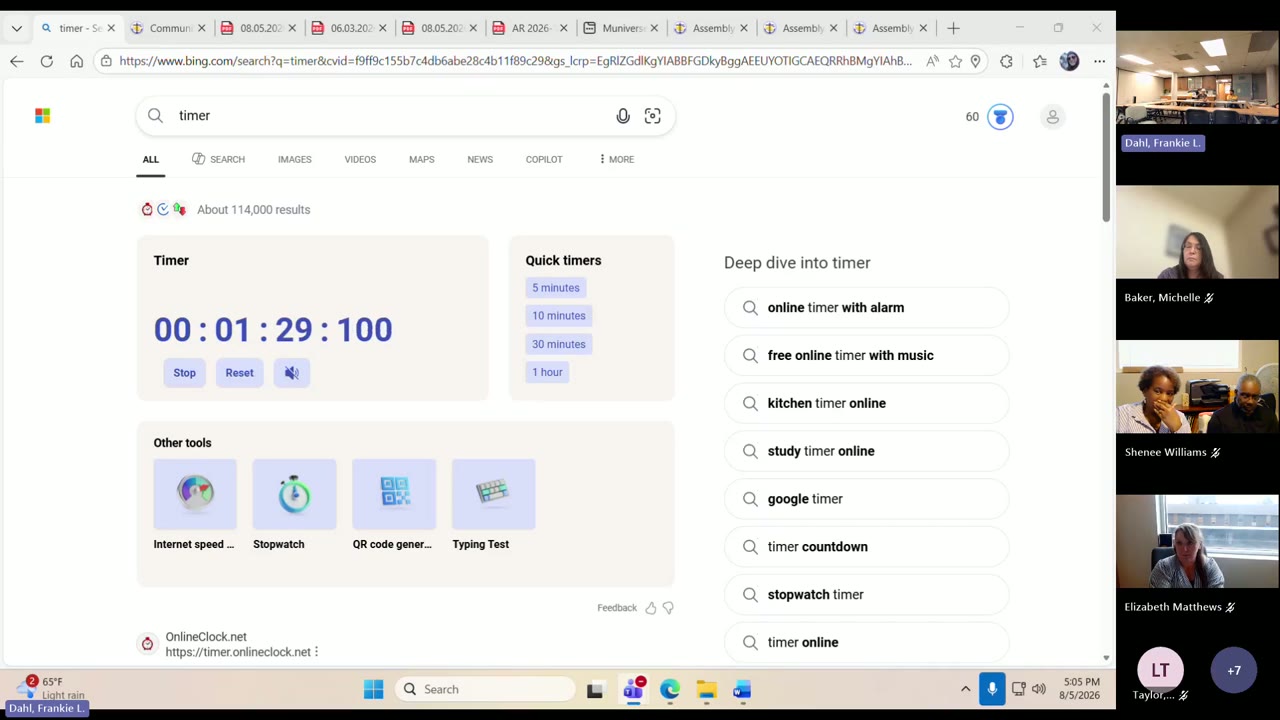Screen dimensions: 1280x720
Task: Search online timer with alarm suggestion
Action: [866, 308]
